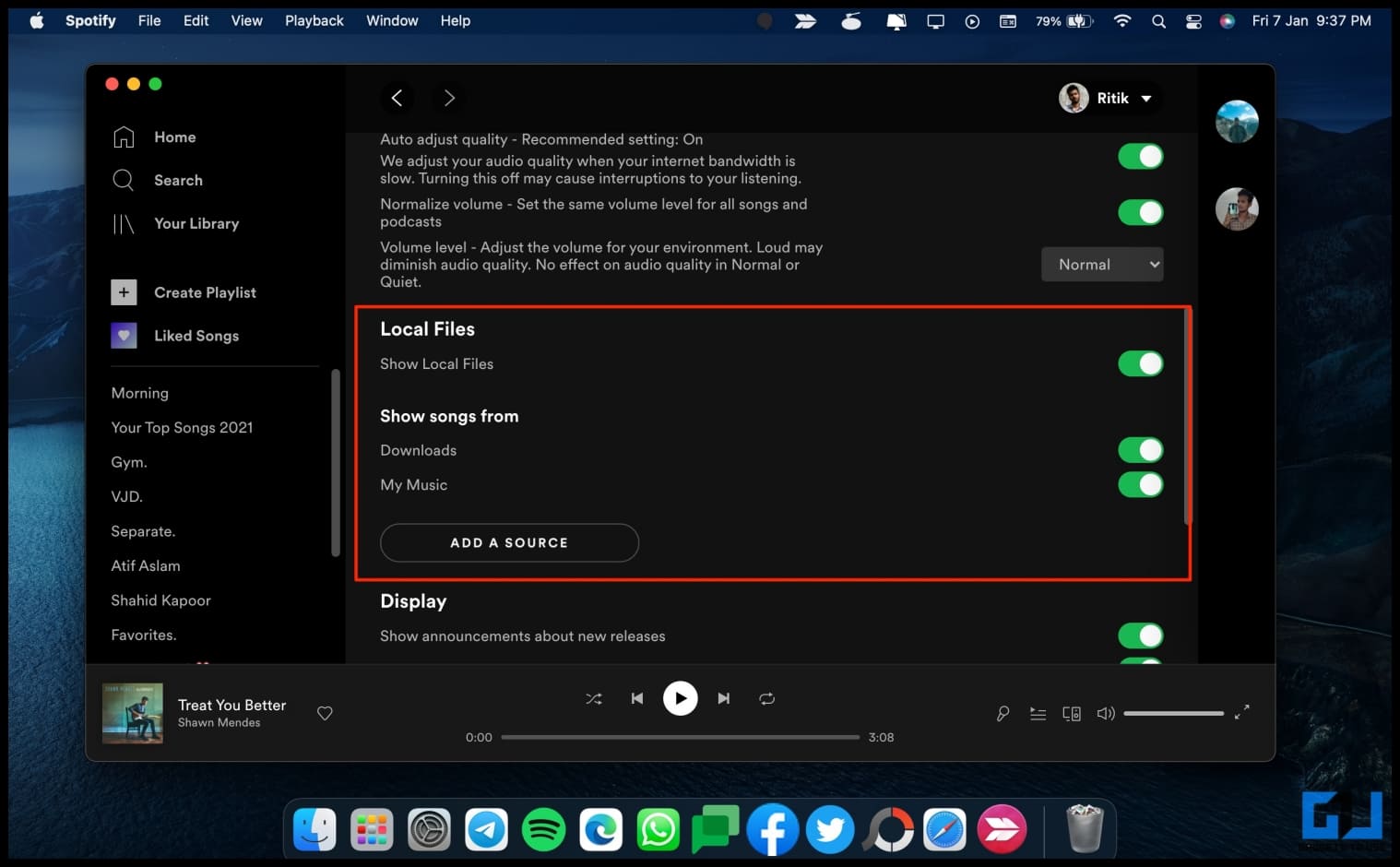Create a new playlist
1400x867 pixels.
(205, 292)
